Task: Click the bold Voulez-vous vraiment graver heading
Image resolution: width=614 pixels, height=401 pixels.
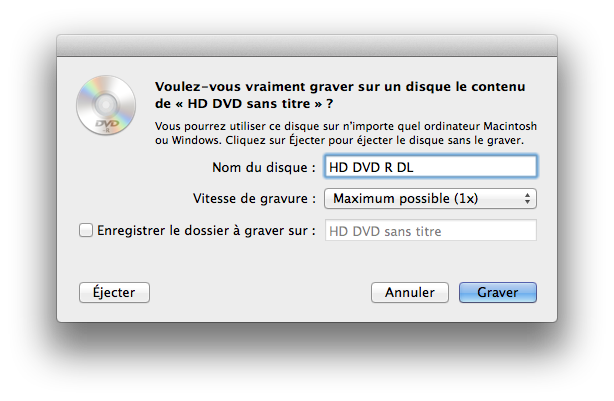Action: click(340, 95)
